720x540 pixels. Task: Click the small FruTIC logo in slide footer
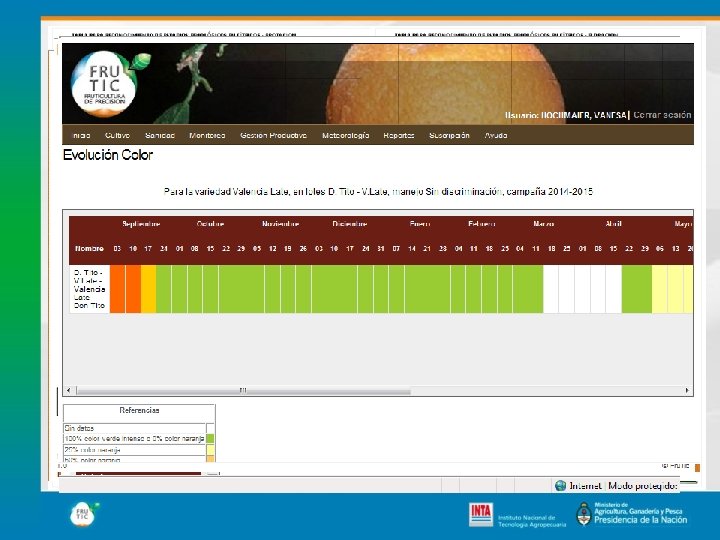(x=84, y=514)
